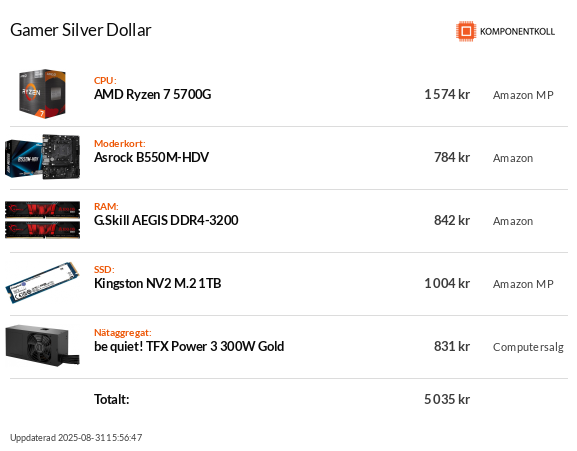Select Kingston NV2 M.2 1TB product name
The image size is (577, 451).
point(157,283)
